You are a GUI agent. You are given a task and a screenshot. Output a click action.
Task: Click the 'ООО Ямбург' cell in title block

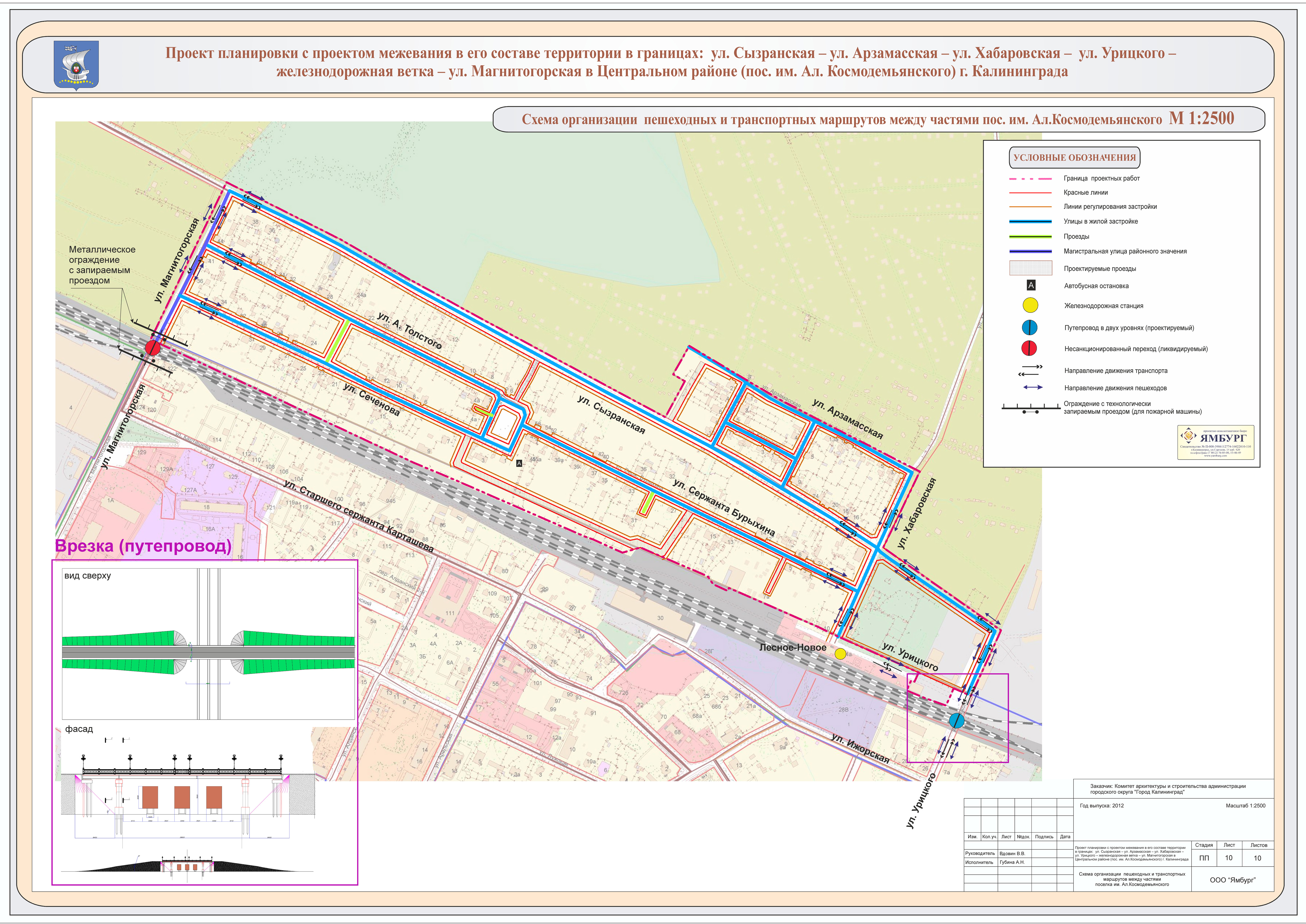(x=1232, y=880)
